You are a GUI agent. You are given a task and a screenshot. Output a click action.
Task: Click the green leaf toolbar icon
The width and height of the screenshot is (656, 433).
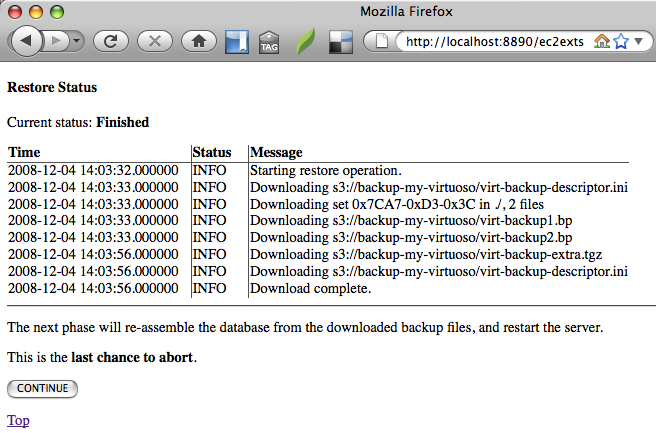pos(305,42)
